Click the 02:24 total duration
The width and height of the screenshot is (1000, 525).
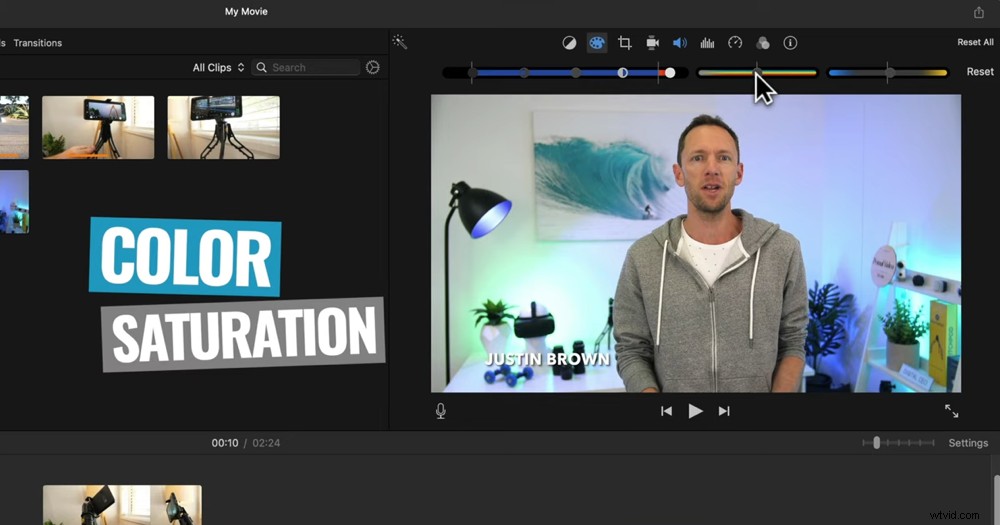266,443
